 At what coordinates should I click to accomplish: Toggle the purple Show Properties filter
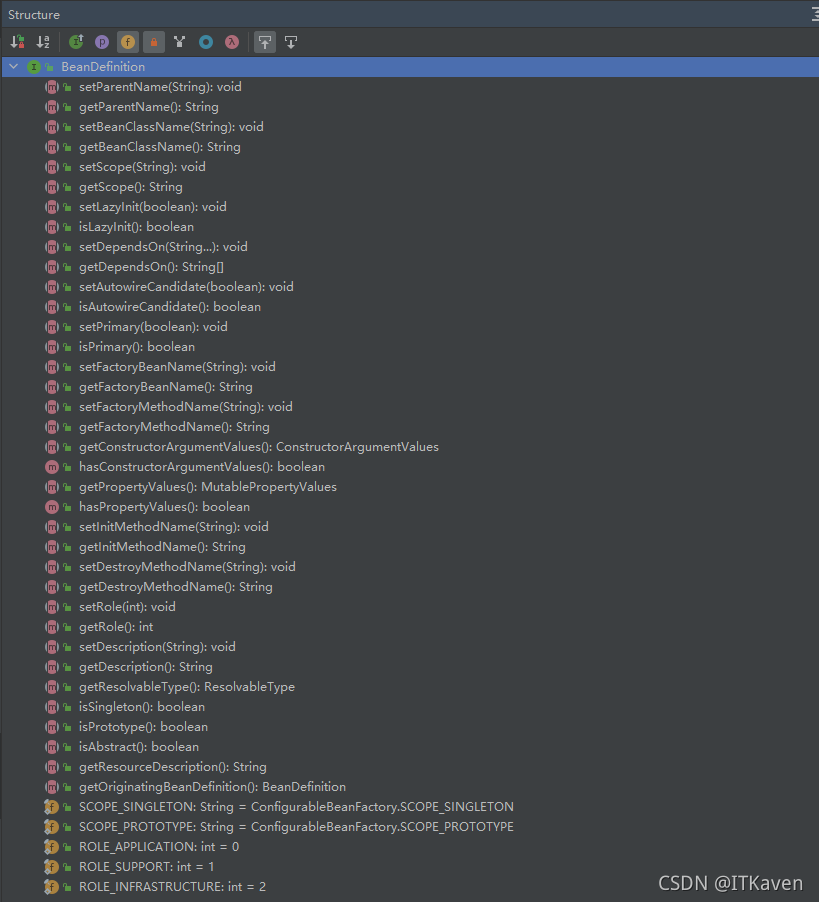101,42
